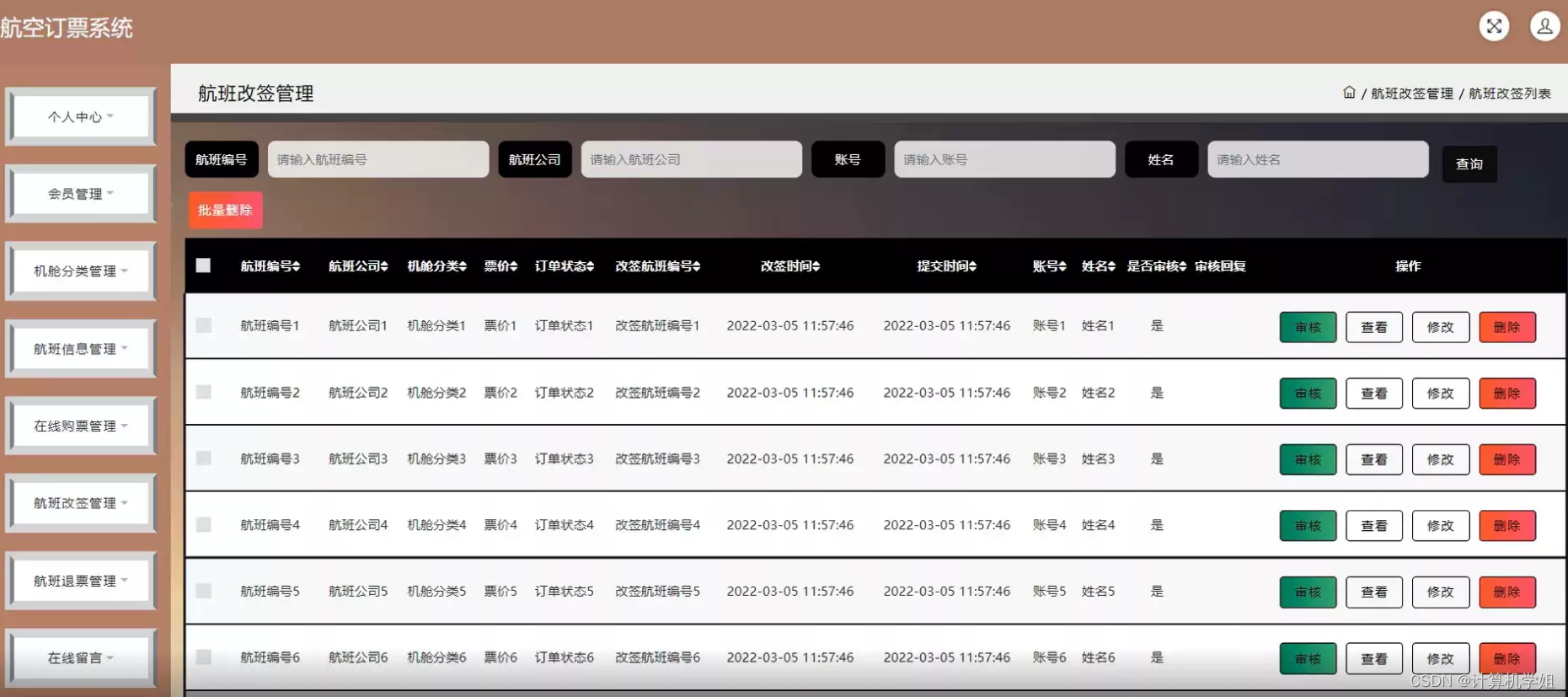Click cell 姓名6
The width and height of the screenshot is (1568, 697).
[1098, 657]
